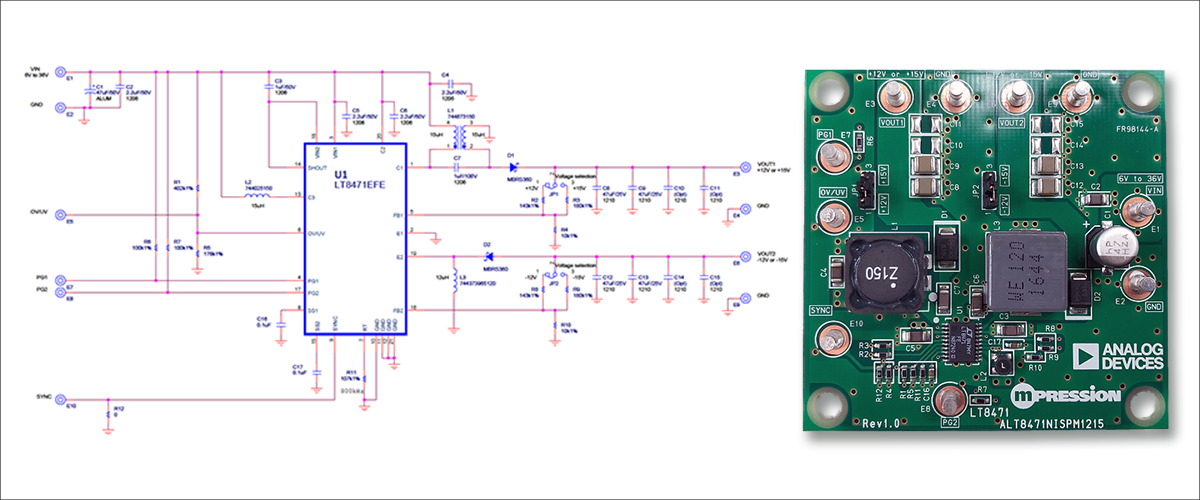Viewport: 1200px width, 500px height.
Task: Click the R1 402k resistor in schematic
Action: pos(197,186)
